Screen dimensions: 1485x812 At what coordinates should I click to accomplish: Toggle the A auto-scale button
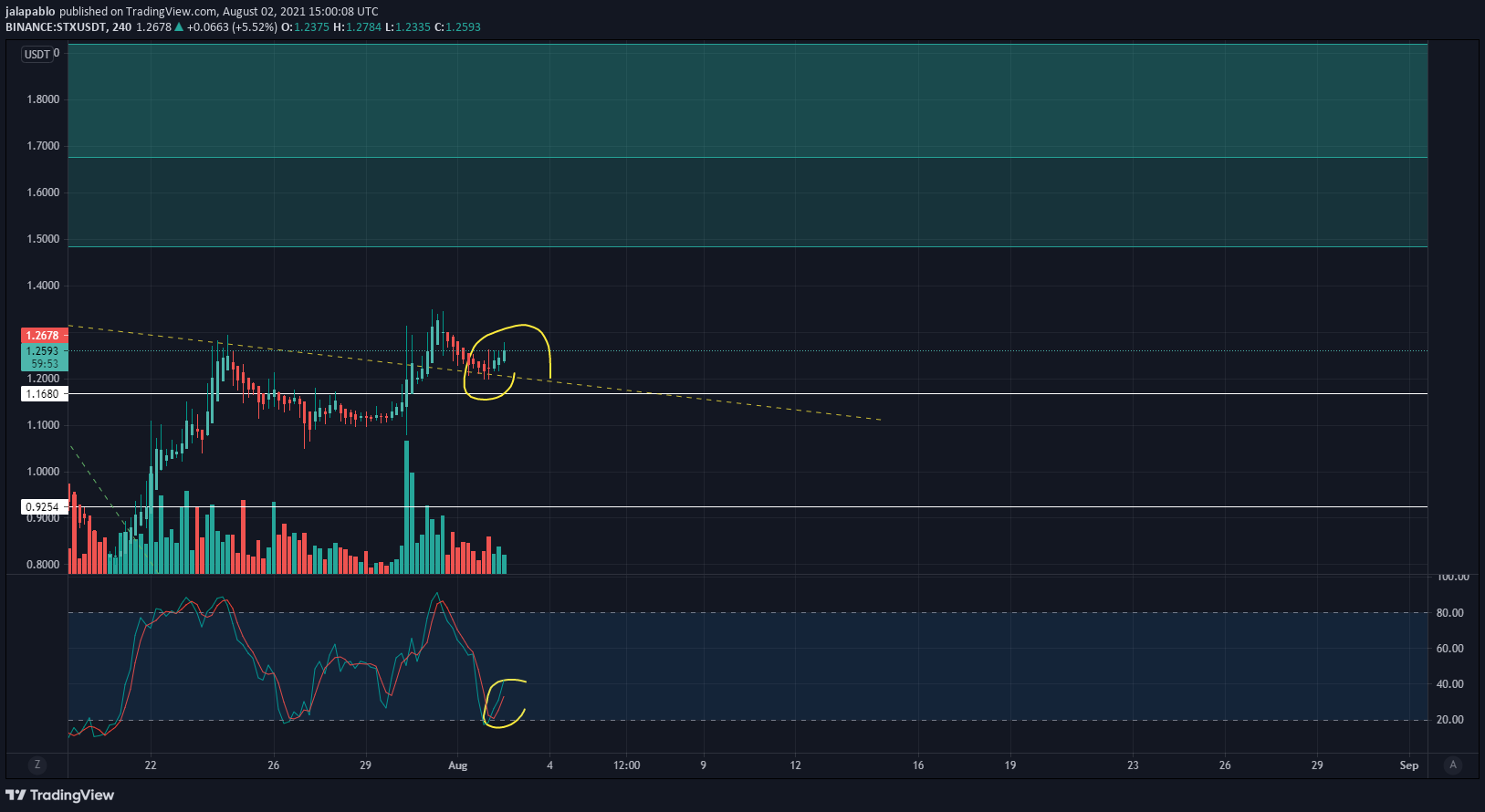click(x=1453, y=765)
